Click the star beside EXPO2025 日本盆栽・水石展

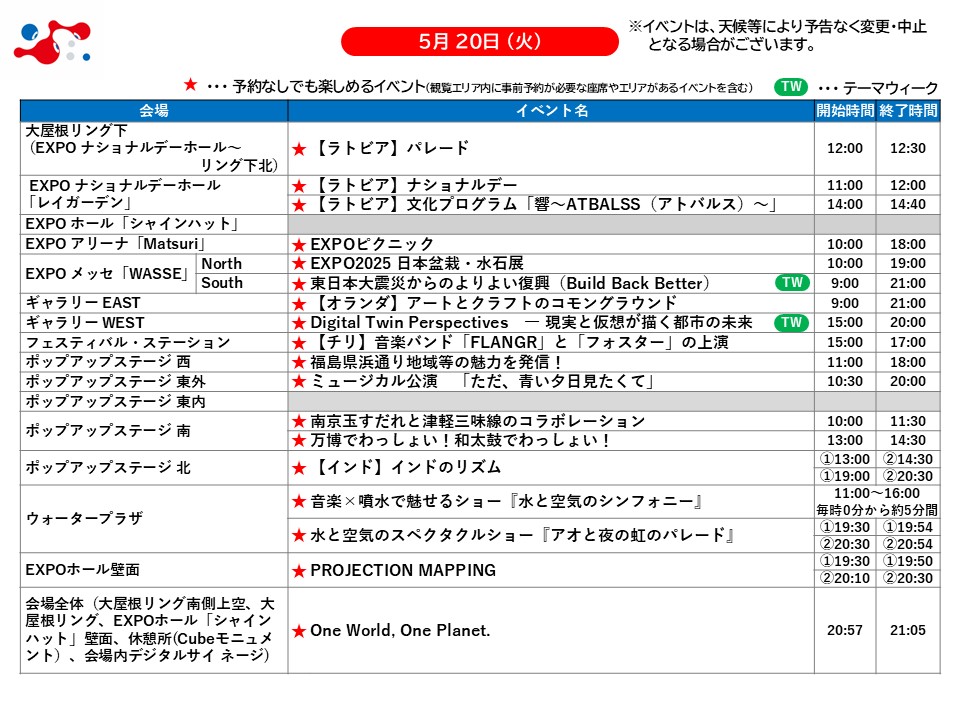click(x=299, y=264)
